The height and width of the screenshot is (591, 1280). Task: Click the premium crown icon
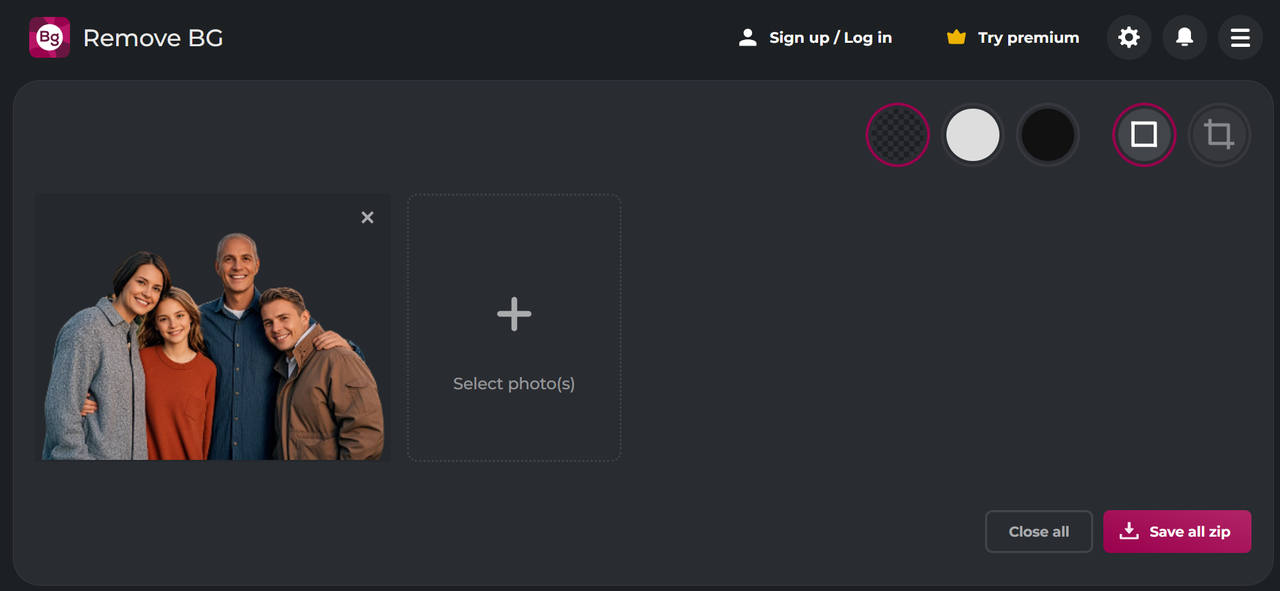(x=956, y=38)
